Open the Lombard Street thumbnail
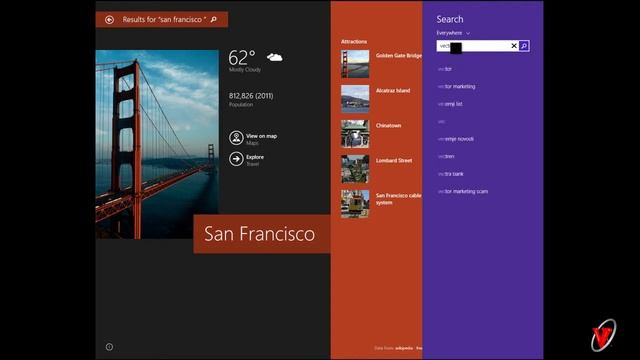The image size is (640, 360). click(x=355, y=169)
